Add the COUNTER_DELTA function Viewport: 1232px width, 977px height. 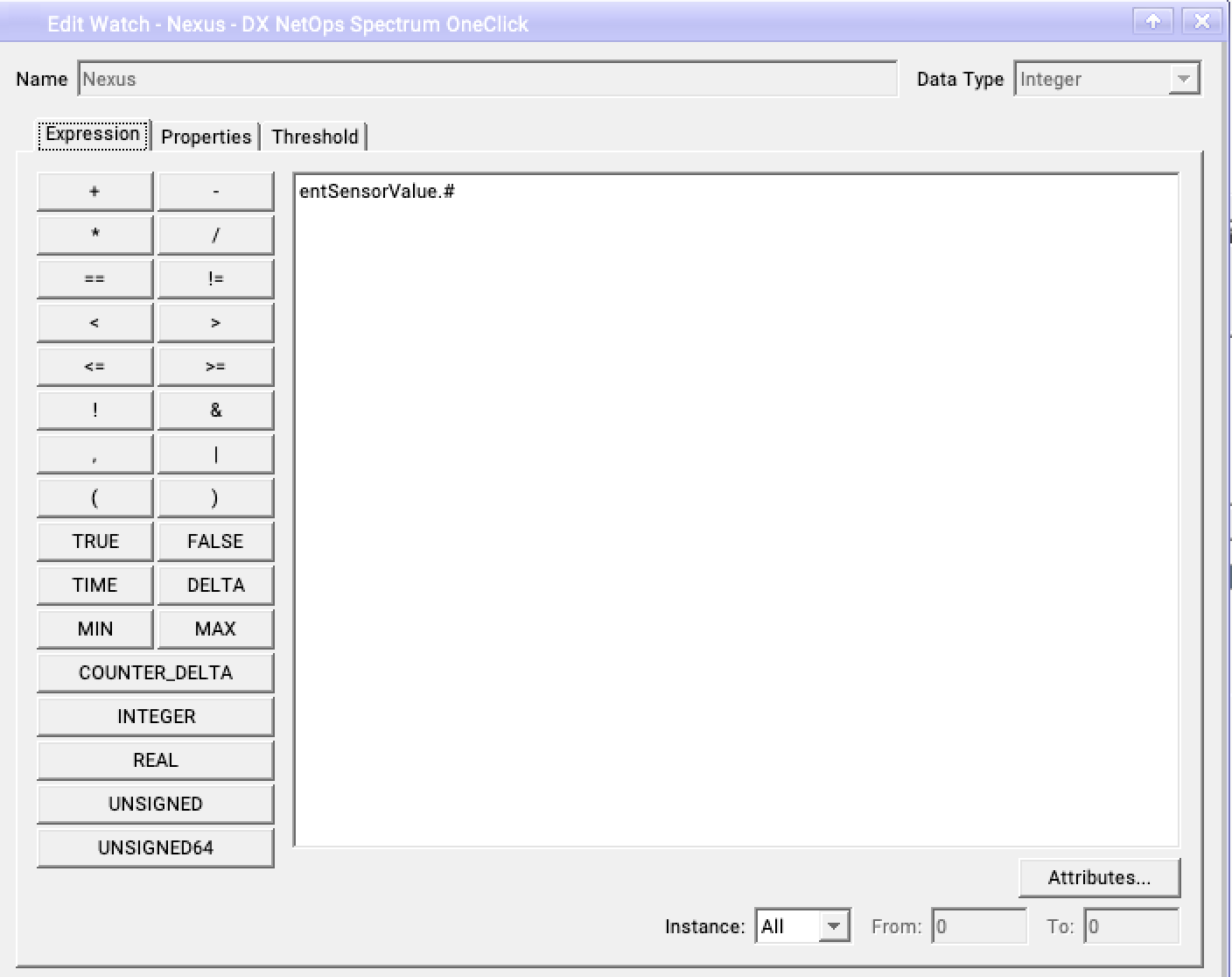[x=156, y=673]
